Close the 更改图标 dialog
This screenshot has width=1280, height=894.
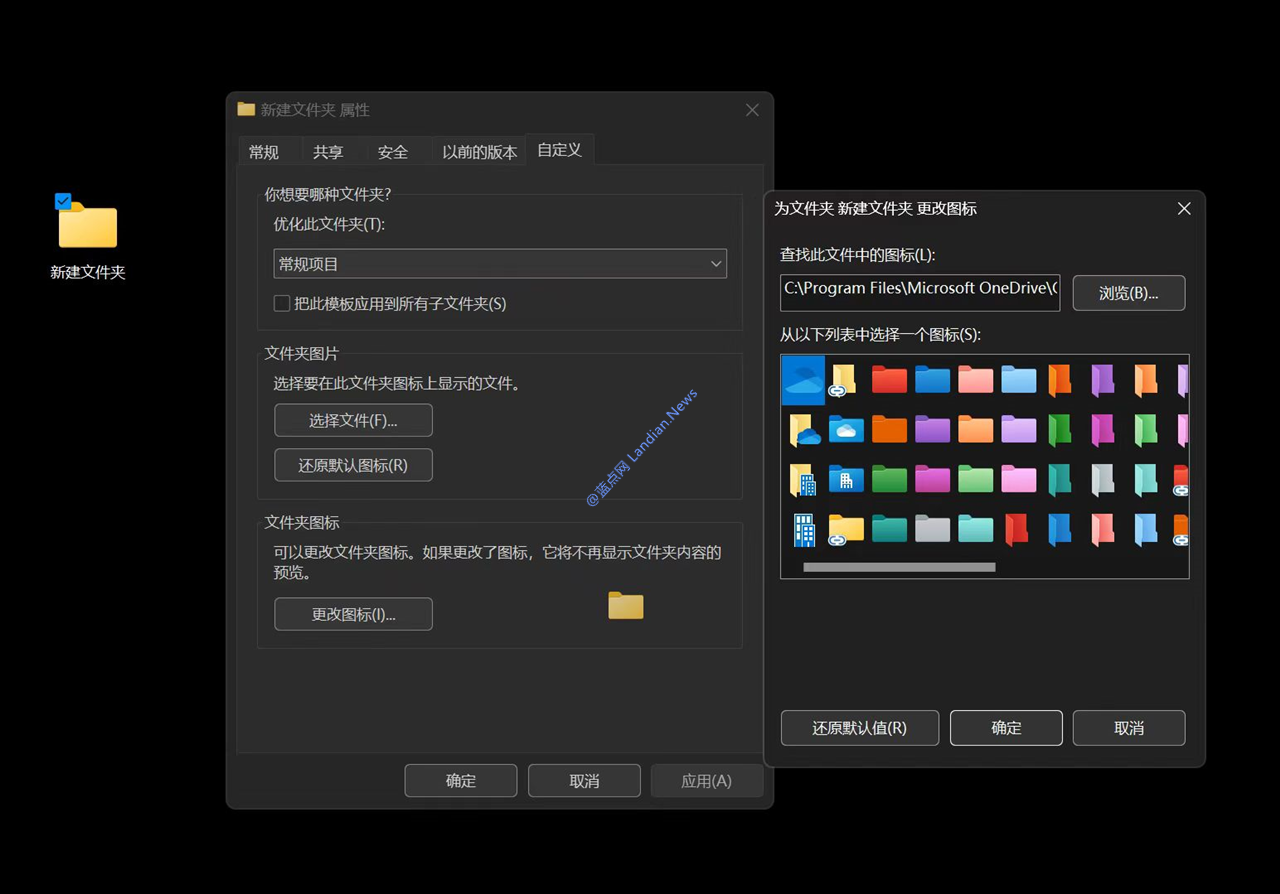coord(1184,209)
